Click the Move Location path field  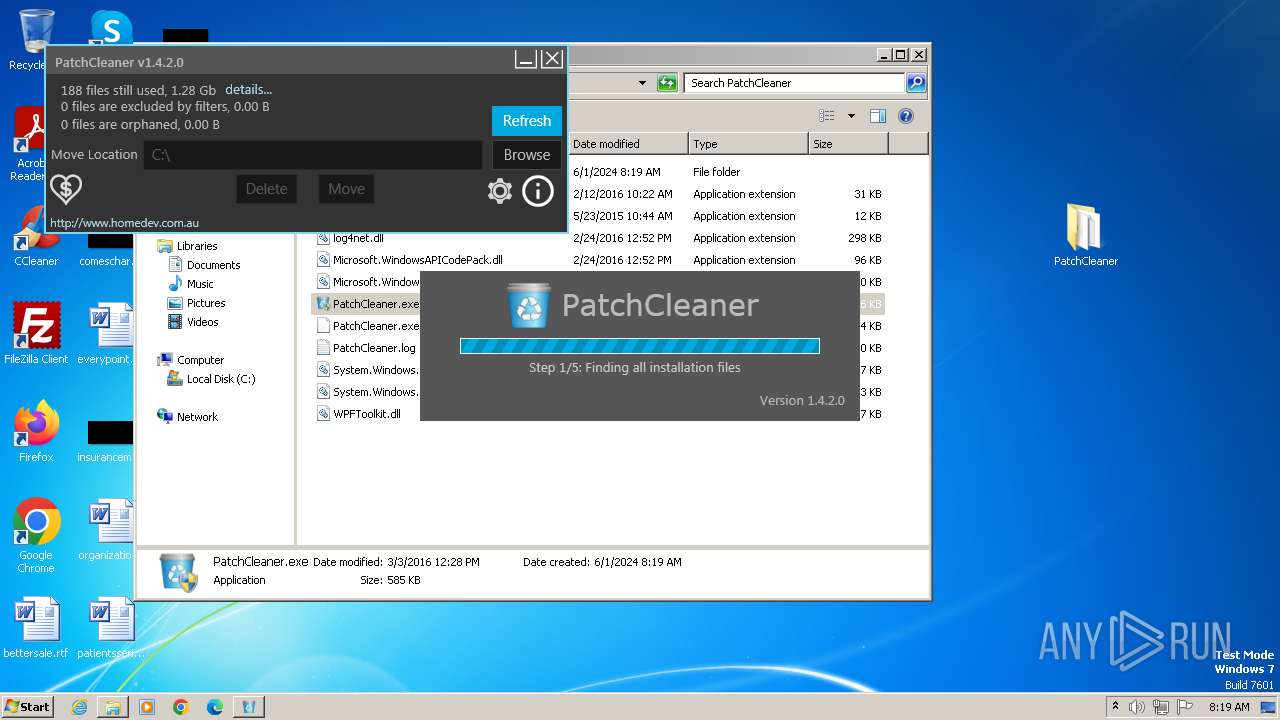313,155
